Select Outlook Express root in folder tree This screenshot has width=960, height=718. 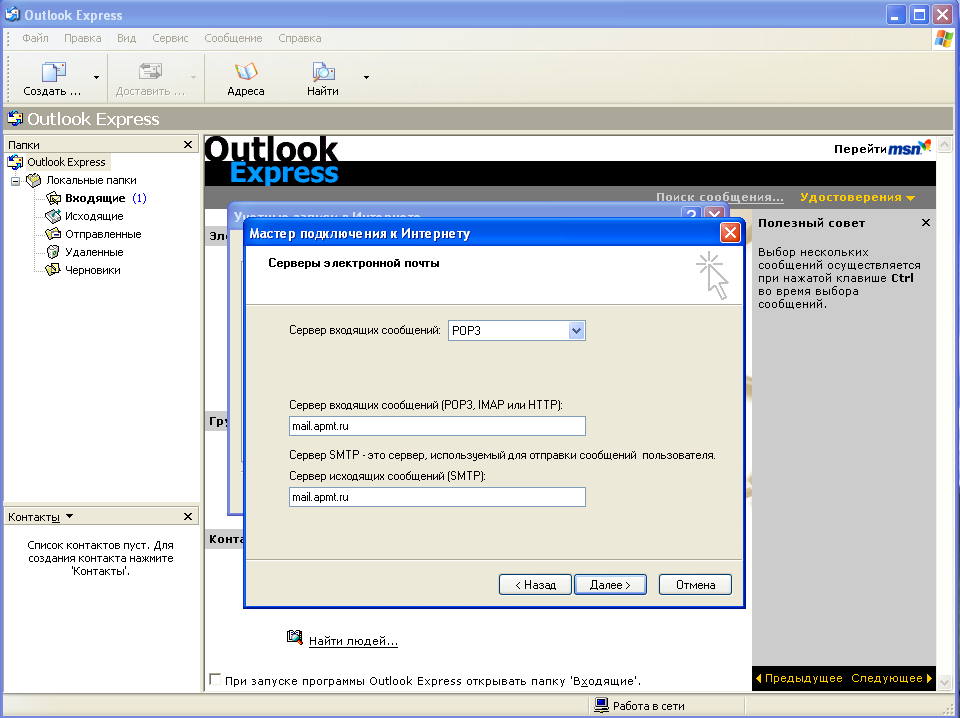tap(66, 162)
